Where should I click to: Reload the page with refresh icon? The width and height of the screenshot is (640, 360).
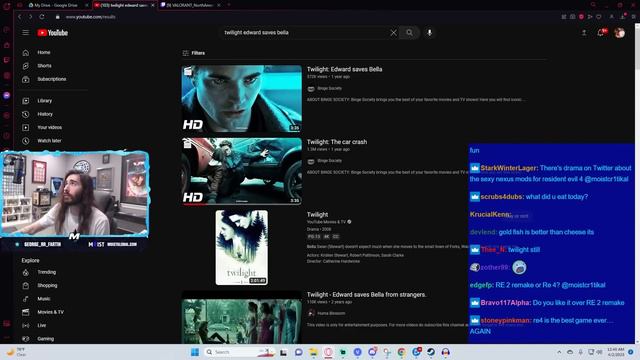click(x=42, y=17)
